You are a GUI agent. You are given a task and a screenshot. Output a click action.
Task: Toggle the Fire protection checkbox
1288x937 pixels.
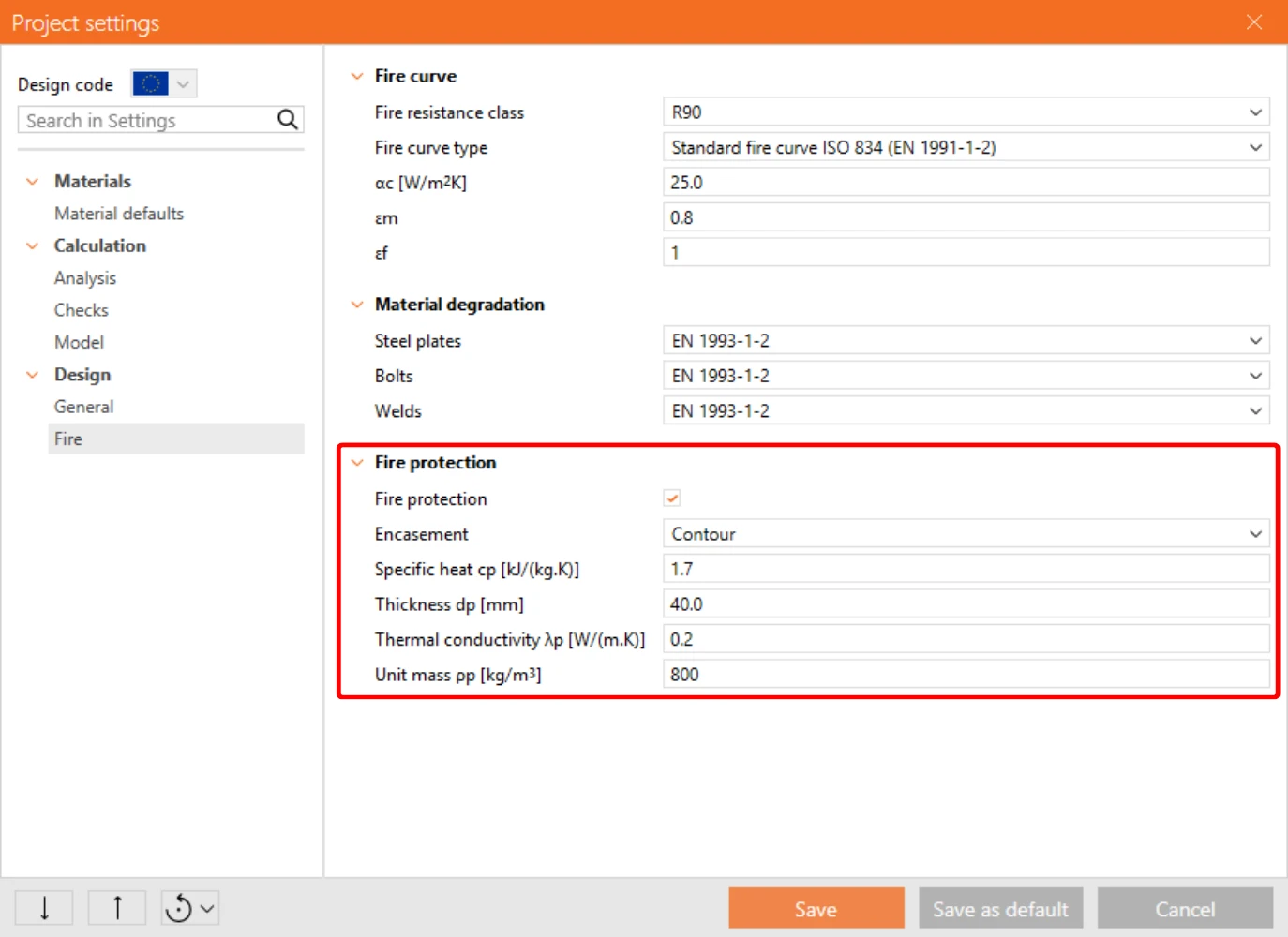click(672, 498)
